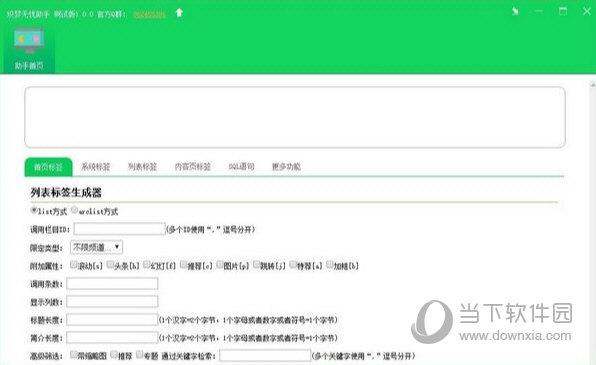Click the 标题长度 input field
Screen dimensions: 596x365
(112, 319)
